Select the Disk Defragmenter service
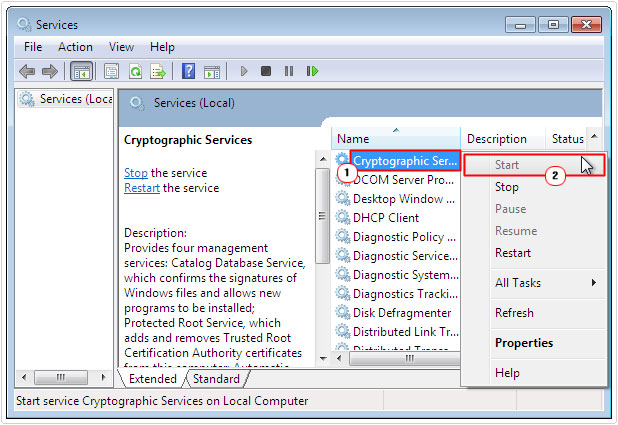The height and width of the screenshot is (425, 618). [x=396, y=313]
